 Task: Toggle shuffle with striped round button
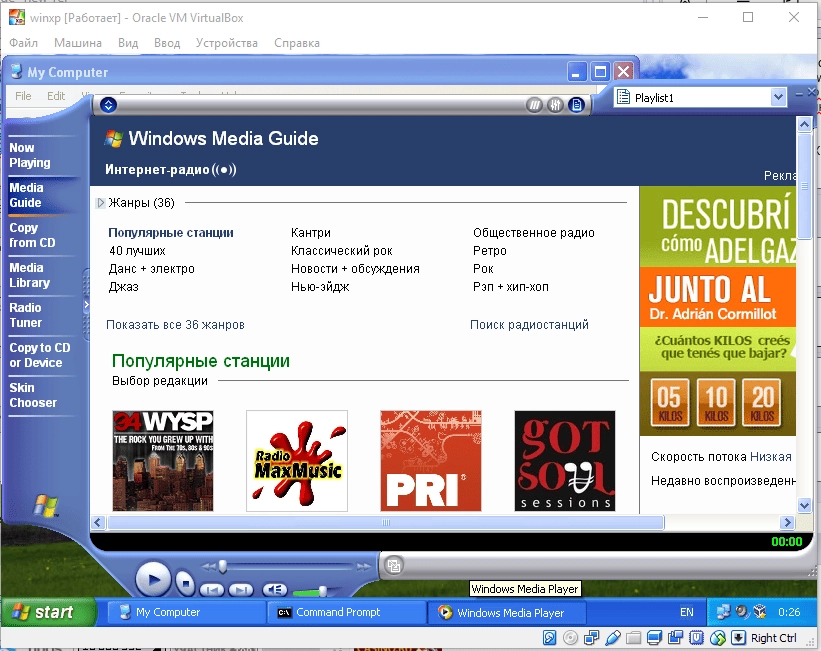[534, 105]
